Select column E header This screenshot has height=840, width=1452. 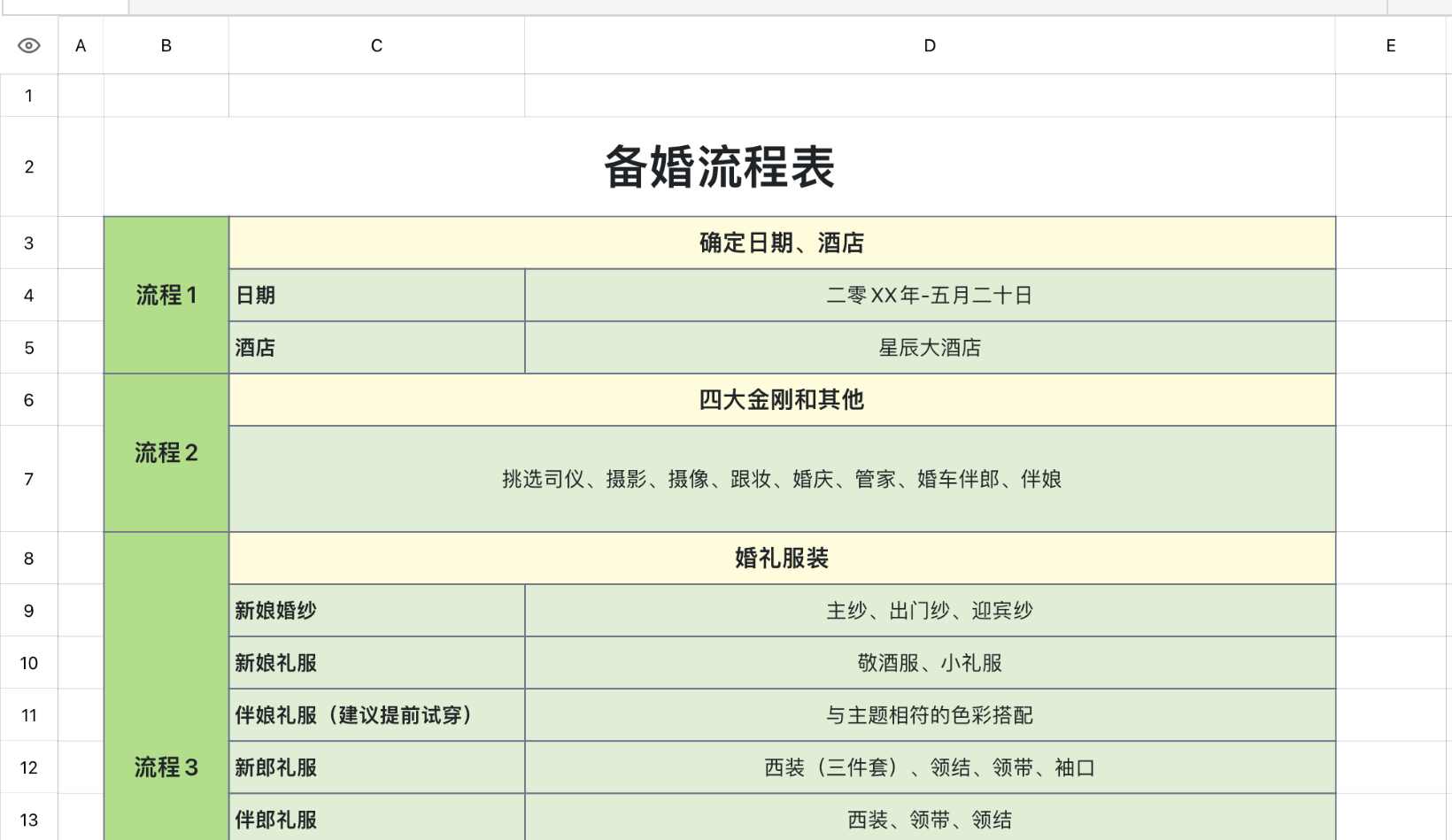click(x=1393, y=45)
